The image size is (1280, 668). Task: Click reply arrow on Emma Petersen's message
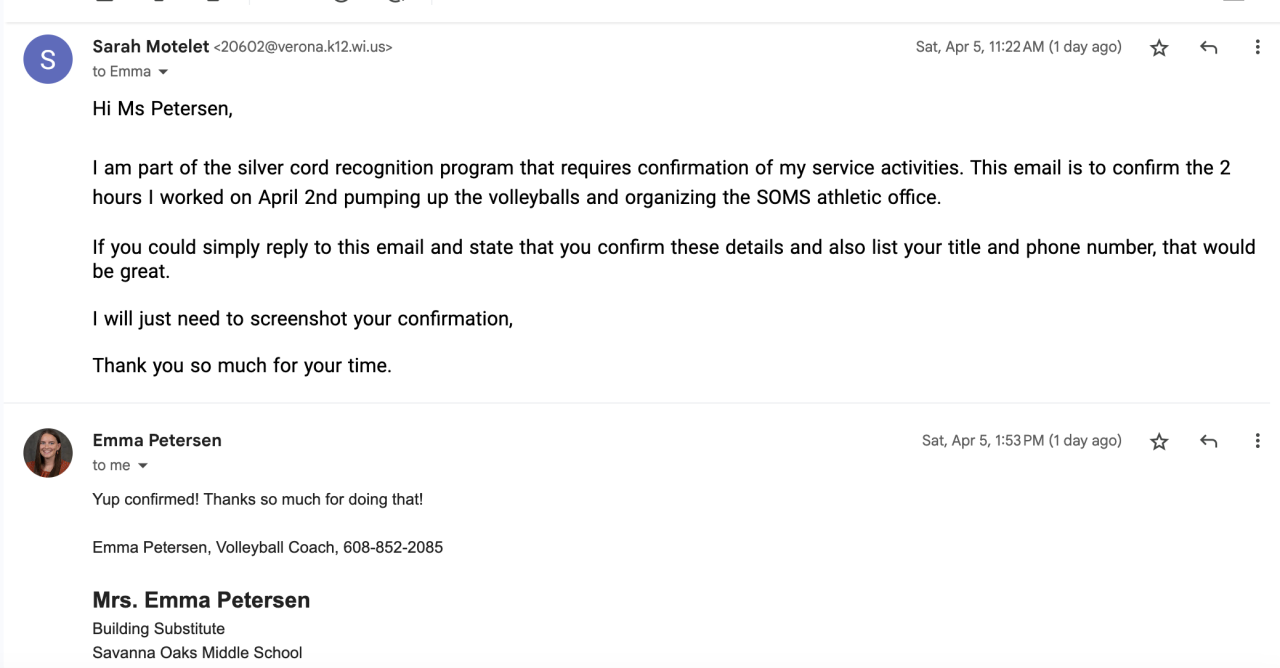[x=1208, y=441]
